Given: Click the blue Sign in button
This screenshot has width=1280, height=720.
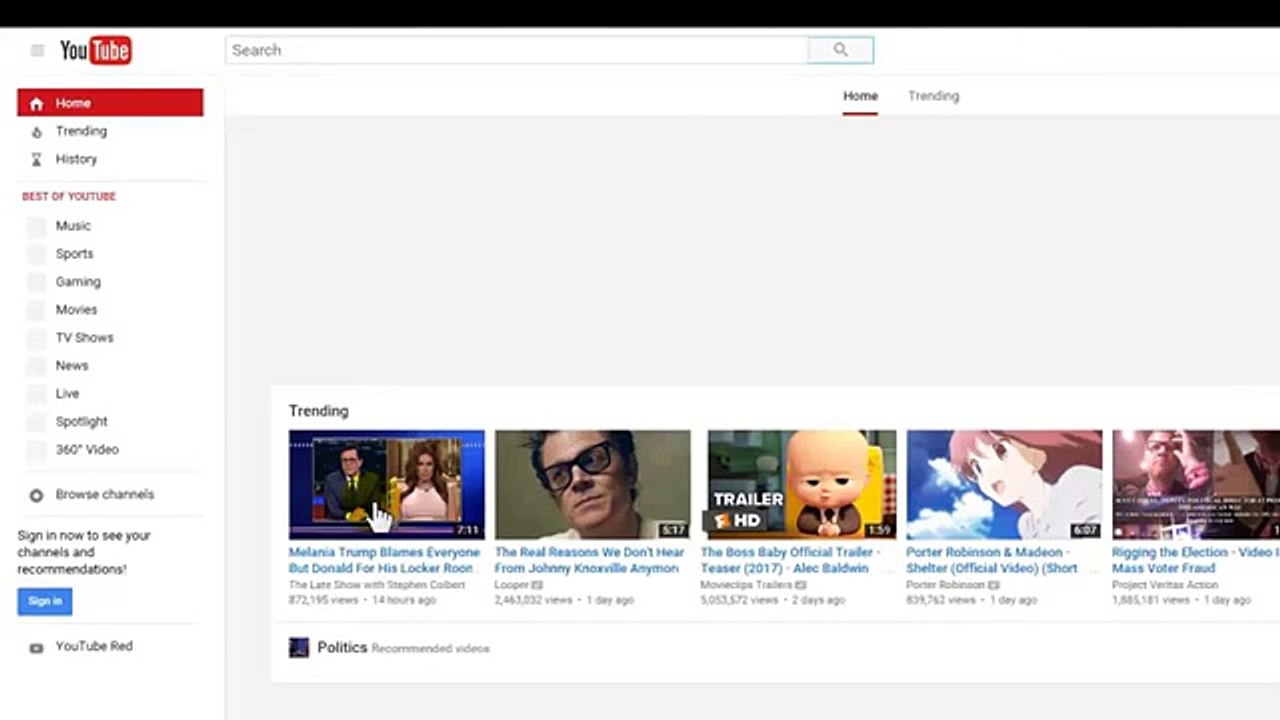Looking at the screenshot, I should point(45,601).
